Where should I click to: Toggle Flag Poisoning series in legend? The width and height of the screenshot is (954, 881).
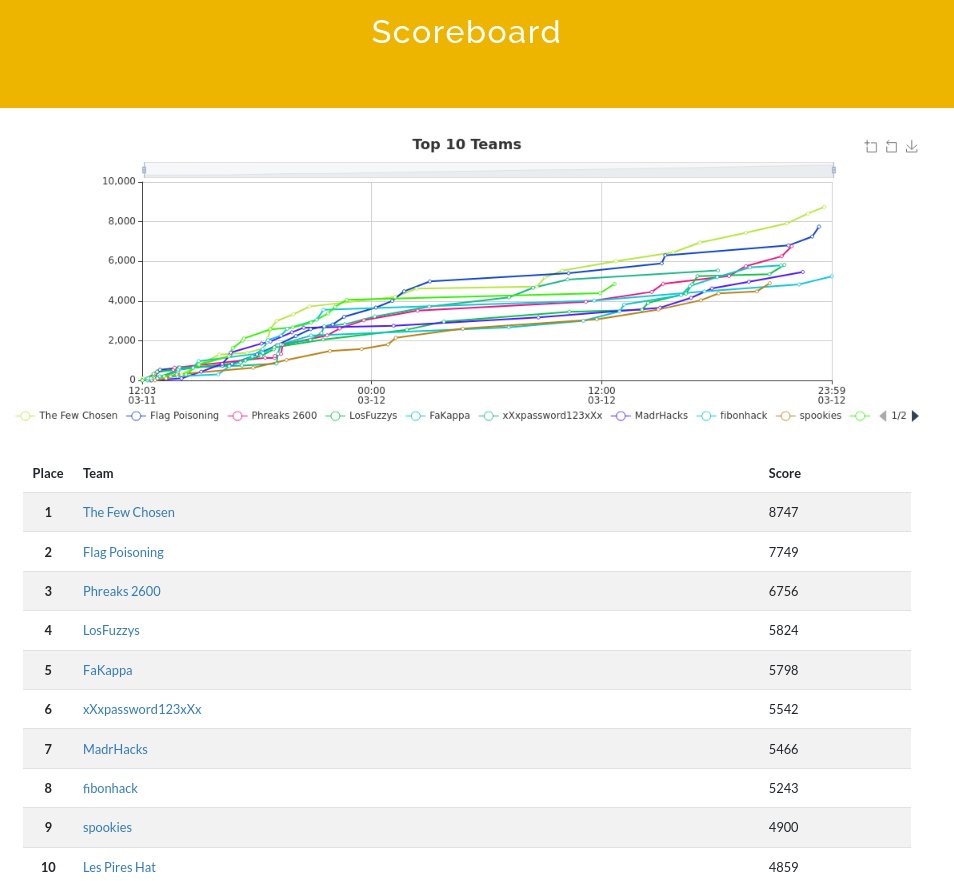point(173,416)
